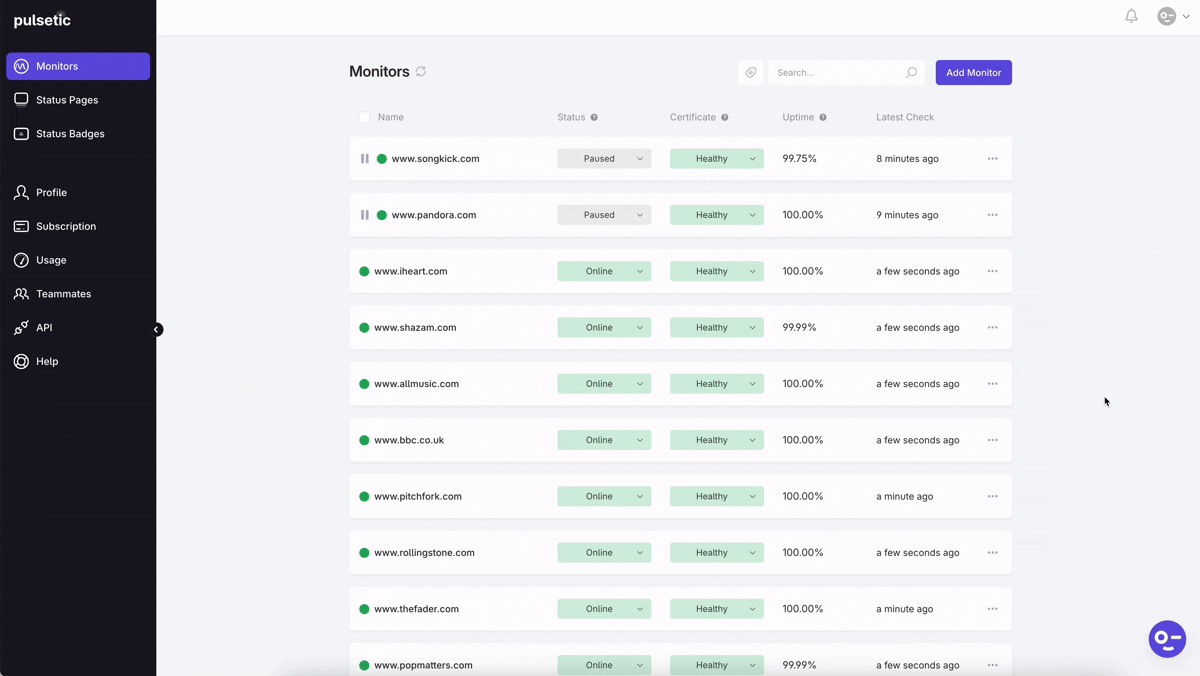Refresh the Monitors list icon
The width and height of the screenshot is (1200, 676).
421,72
